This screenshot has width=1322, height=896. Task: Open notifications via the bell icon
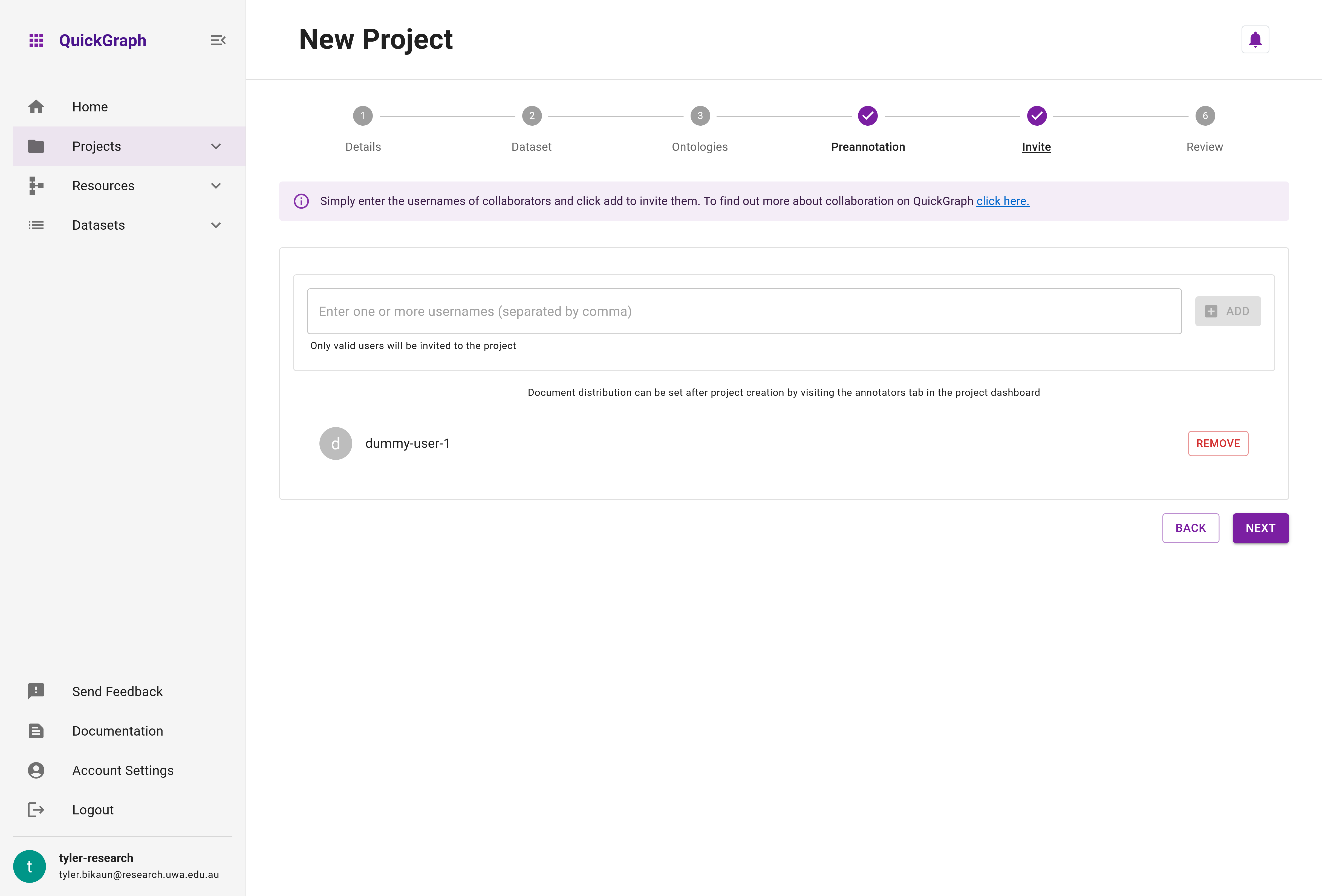point(1255,39)
